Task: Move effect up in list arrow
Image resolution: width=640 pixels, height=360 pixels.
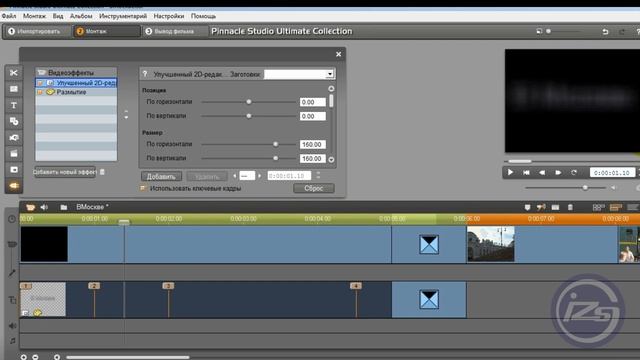Action: point(126,111)
